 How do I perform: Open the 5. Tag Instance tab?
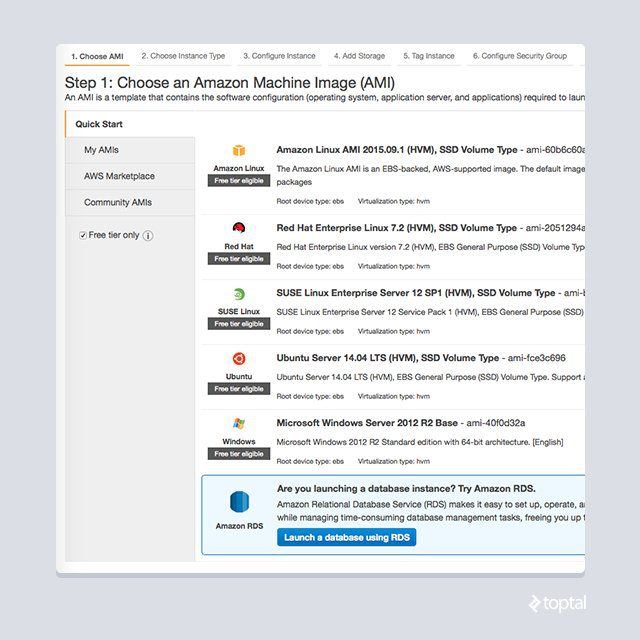click(429, 56)
